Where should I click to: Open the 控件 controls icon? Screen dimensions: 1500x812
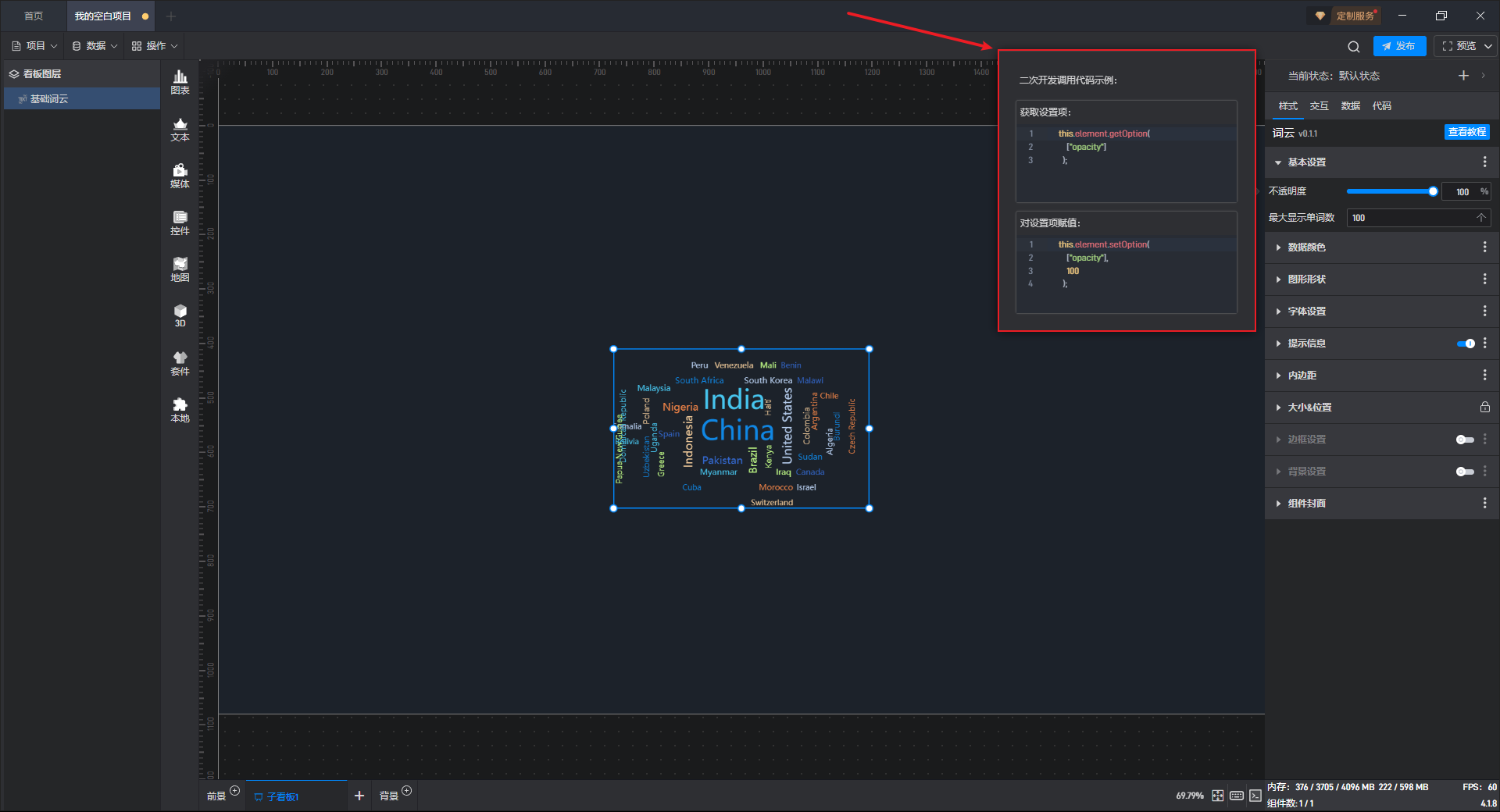click(x=180, y=223)
